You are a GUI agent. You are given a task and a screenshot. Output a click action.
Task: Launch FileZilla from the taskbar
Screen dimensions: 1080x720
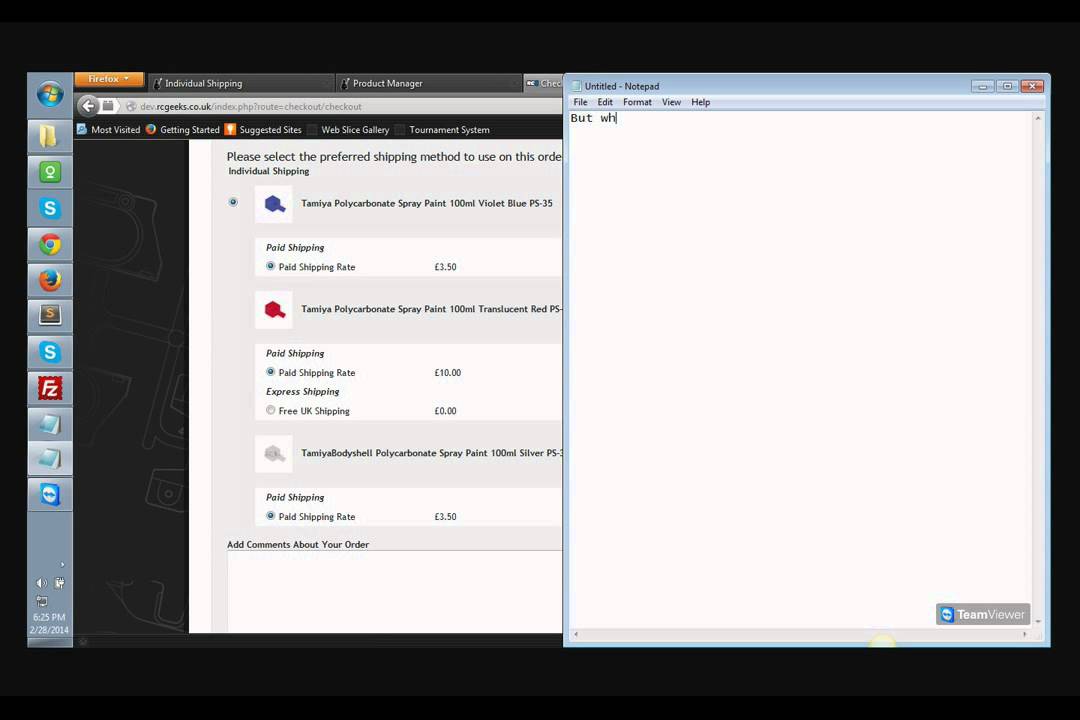pyautogui.click(x=50, y=388)
